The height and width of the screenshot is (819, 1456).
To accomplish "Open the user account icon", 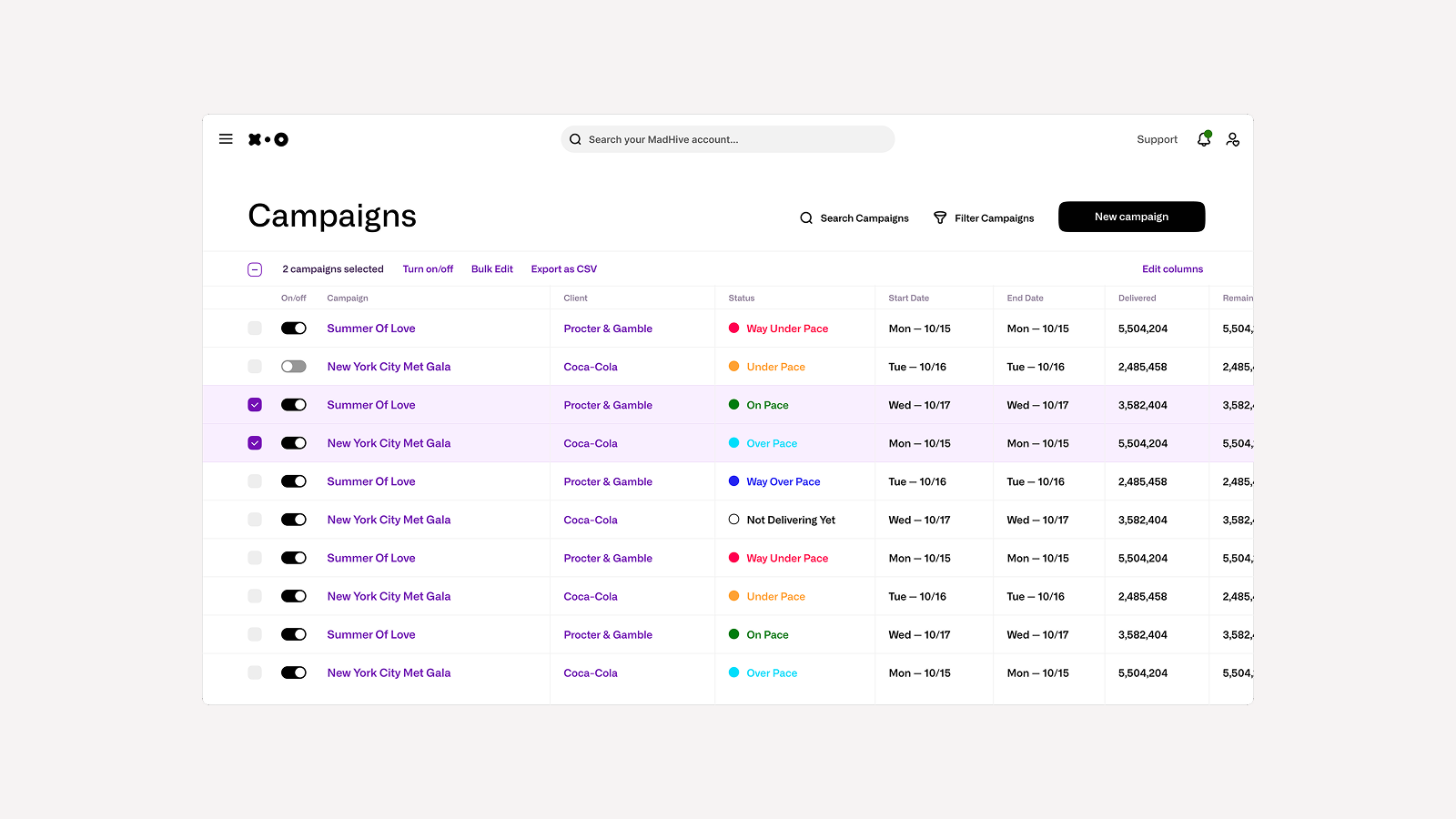I will (1232, 139).
